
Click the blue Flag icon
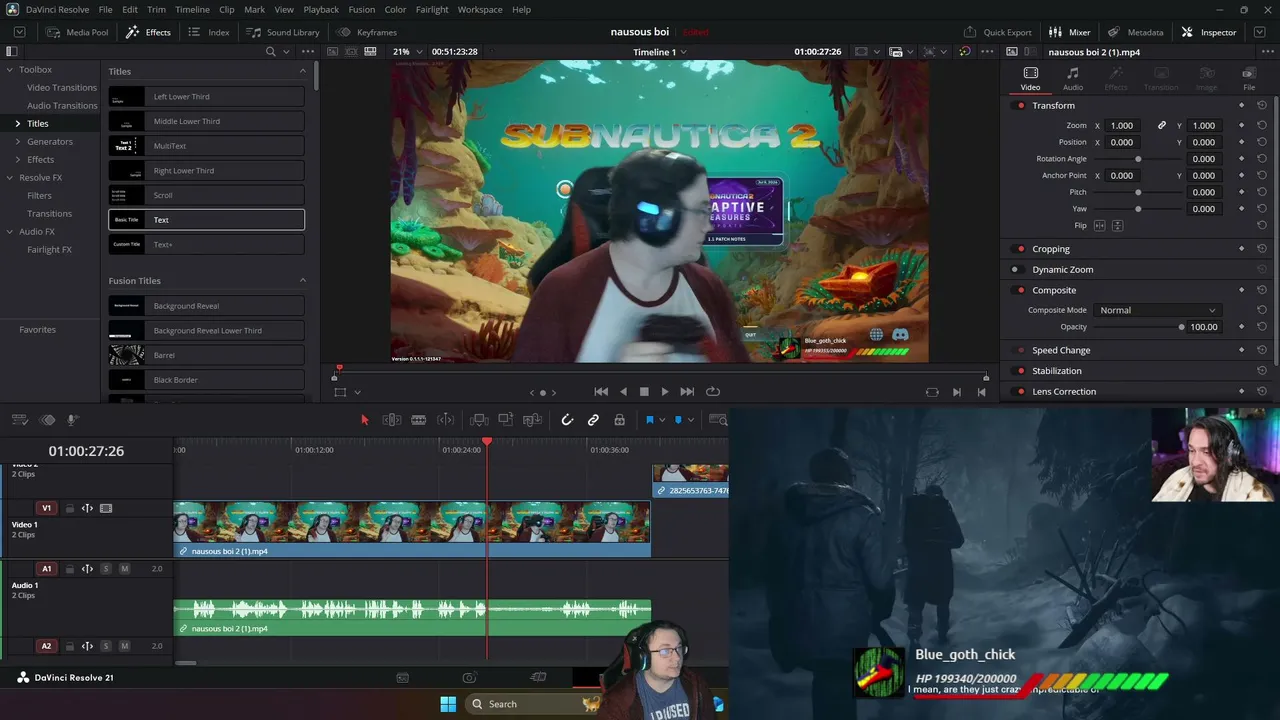[x=649, y=420]
